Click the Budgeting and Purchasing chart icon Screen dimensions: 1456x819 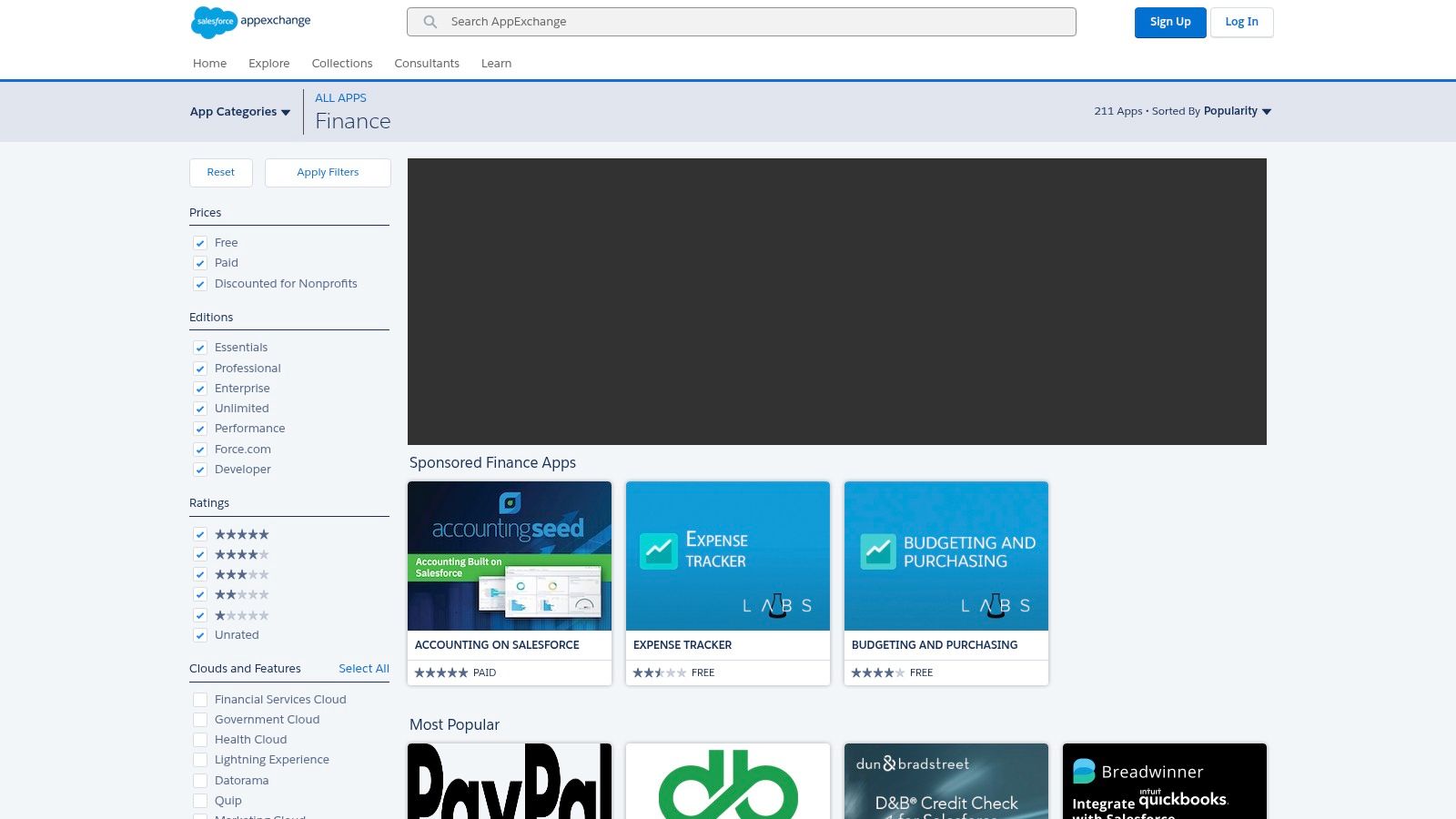tap(878, 551)
